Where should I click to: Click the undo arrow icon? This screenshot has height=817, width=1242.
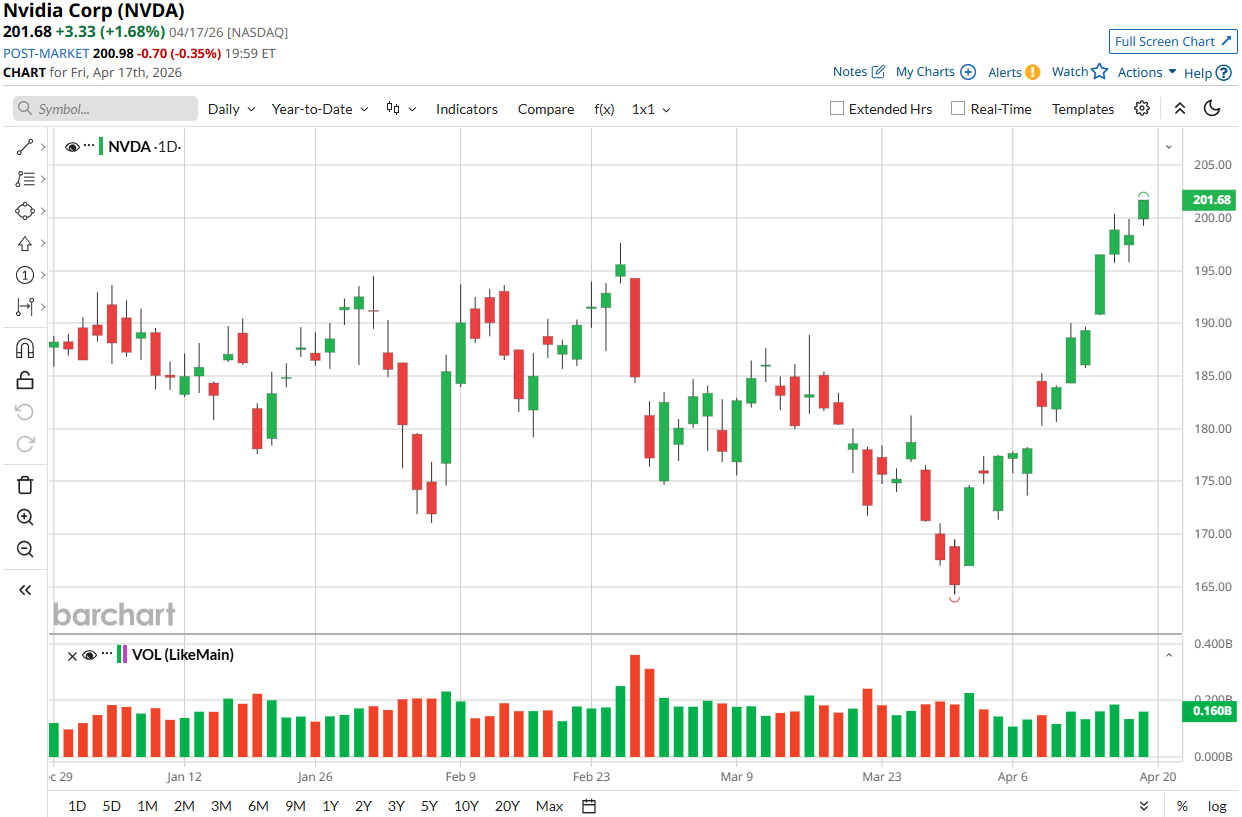[x=25, y=412]
